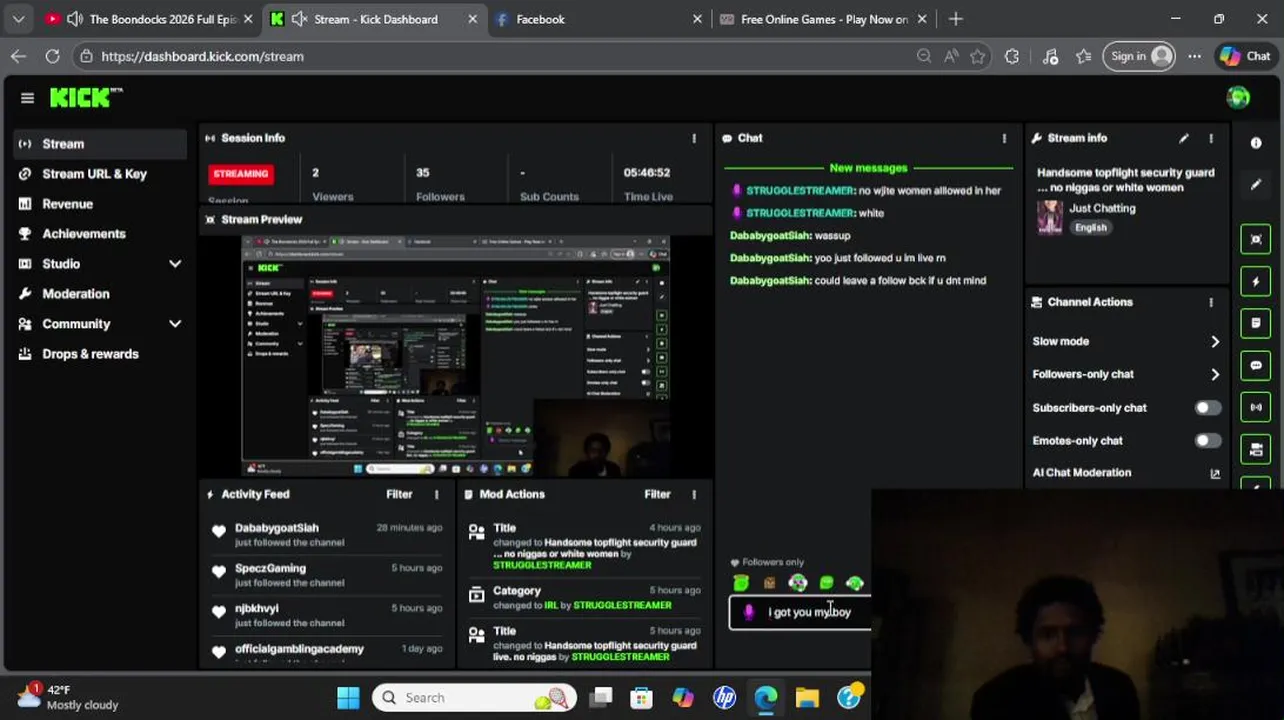Open Stream info panel options menu

click(1211, 138)
